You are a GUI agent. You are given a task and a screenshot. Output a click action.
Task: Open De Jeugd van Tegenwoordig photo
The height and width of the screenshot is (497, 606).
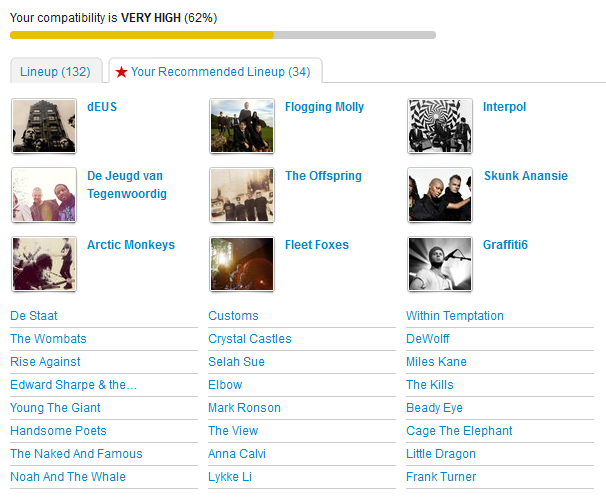44,195
